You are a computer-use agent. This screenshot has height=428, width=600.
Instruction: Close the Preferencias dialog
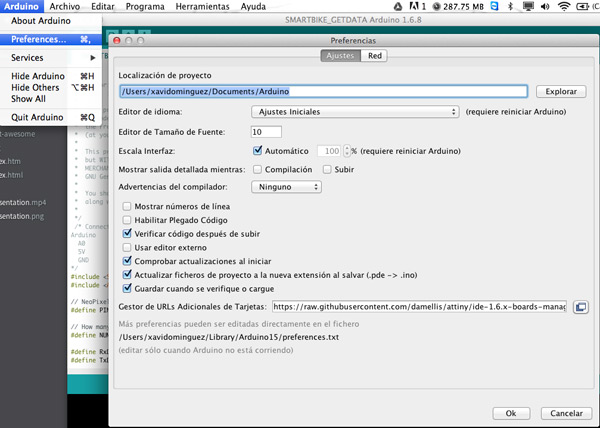117,41
